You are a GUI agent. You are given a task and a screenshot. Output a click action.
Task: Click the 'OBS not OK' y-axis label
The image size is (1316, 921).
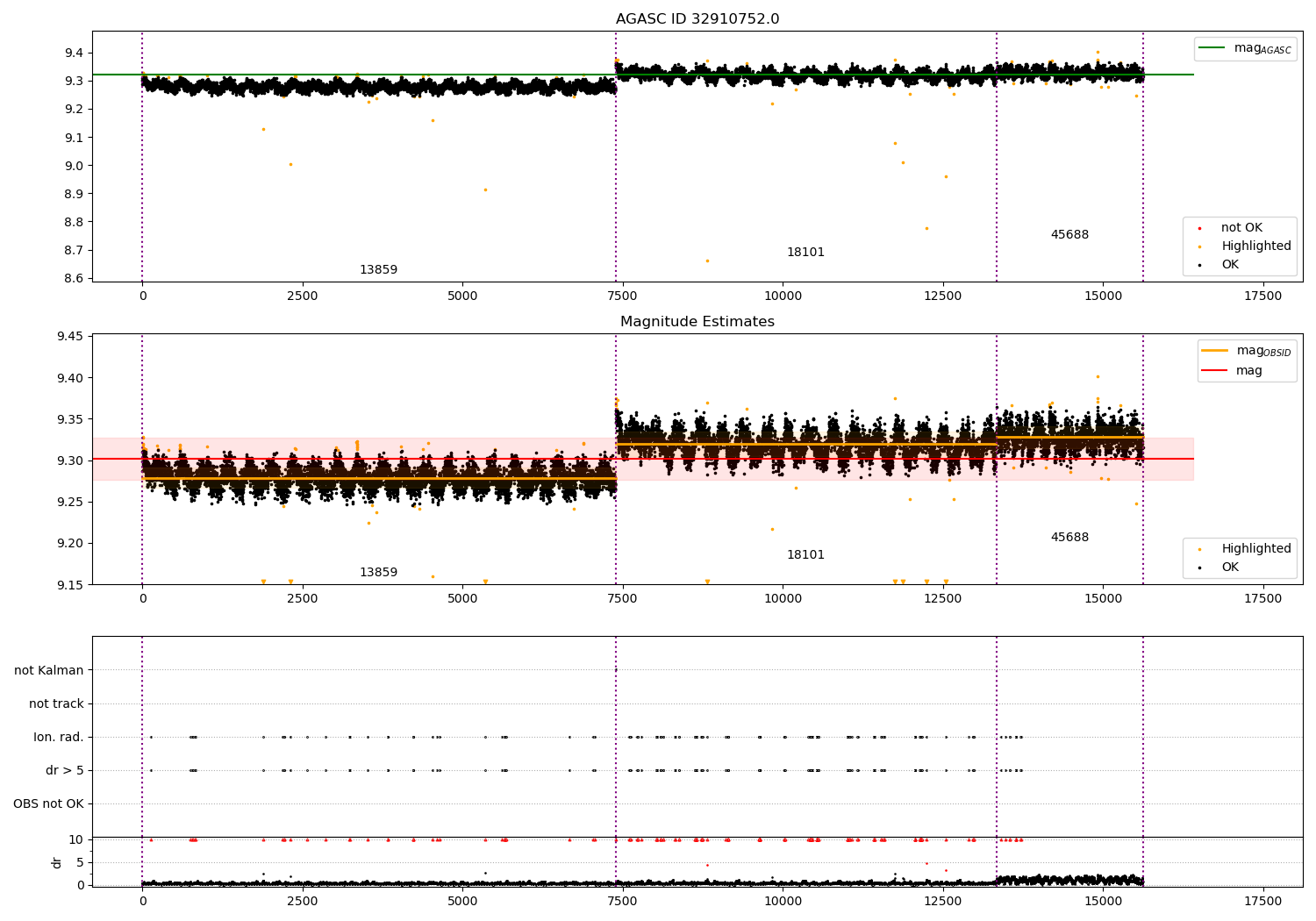48,804
